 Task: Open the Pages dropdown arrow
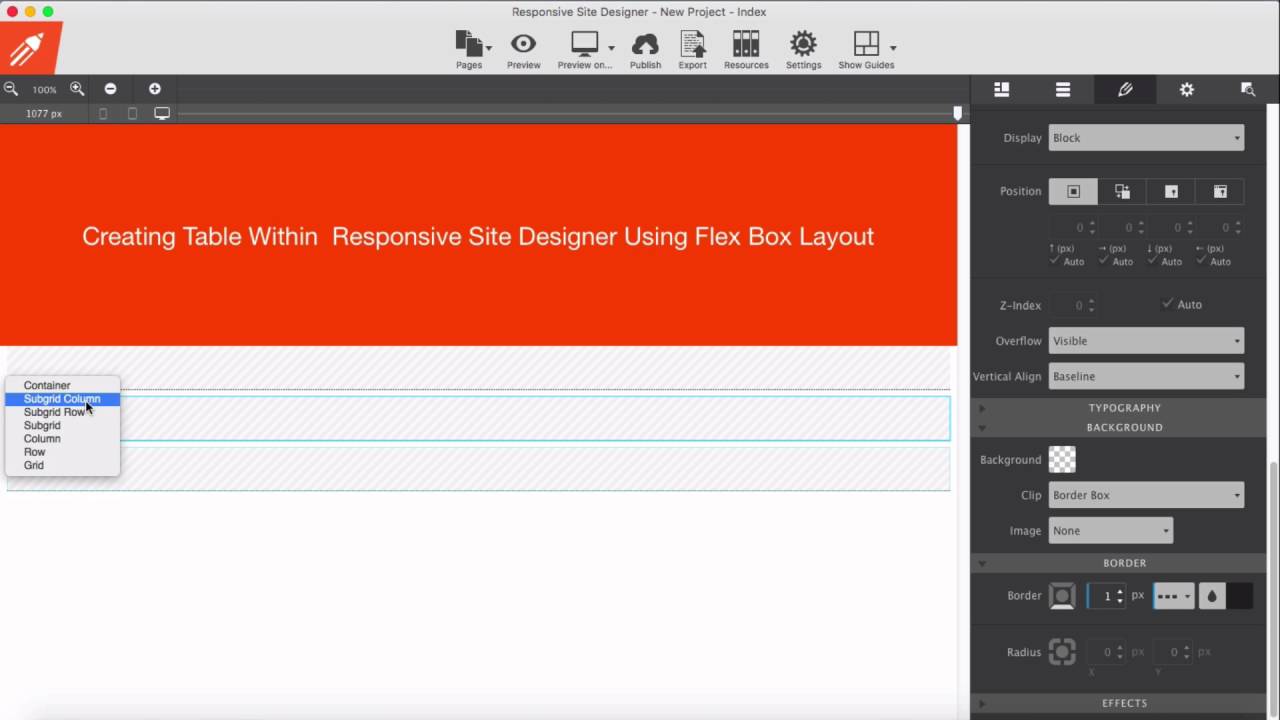click(x=489, y=48)
